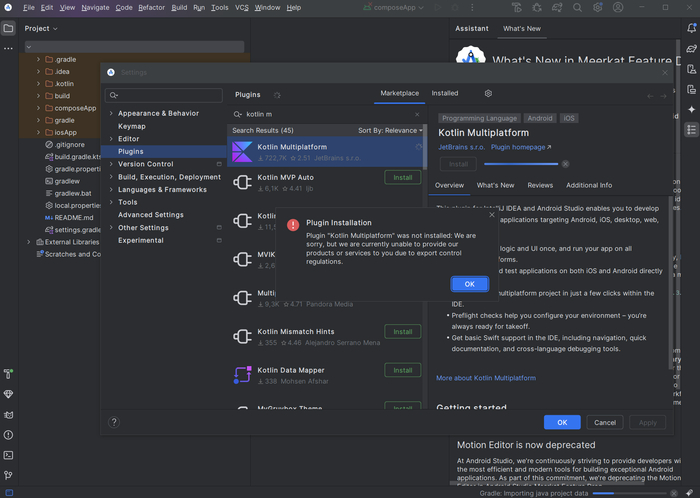Open the Terminal tool window icon
The width and height of the screenshot is (700, 498).
click(x=8, y=455)
